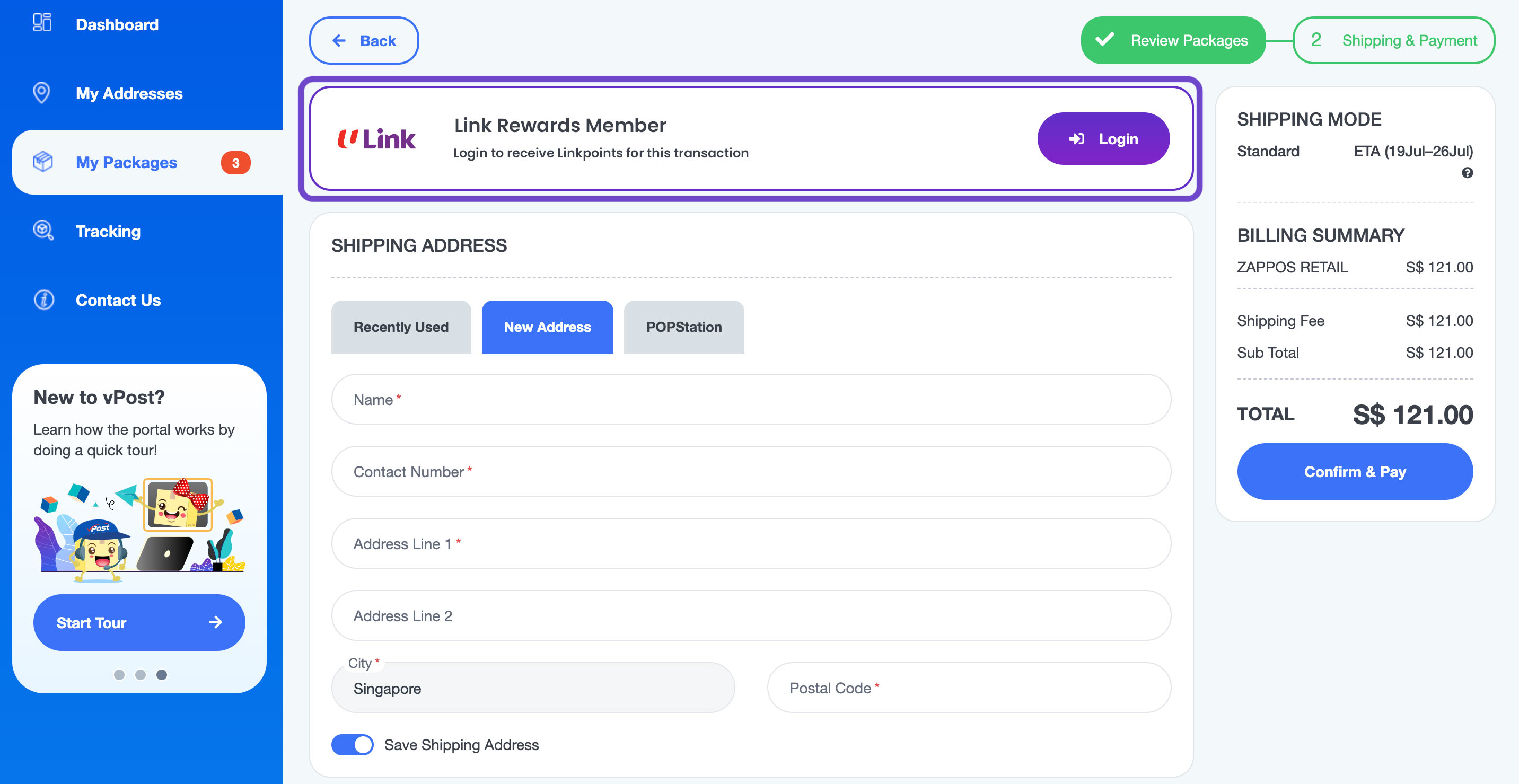Image resolution: width=1519 pixels, height=784 pixels.
Task: Click the ETA help question mark icon
Action: [x=1467, y=173]
